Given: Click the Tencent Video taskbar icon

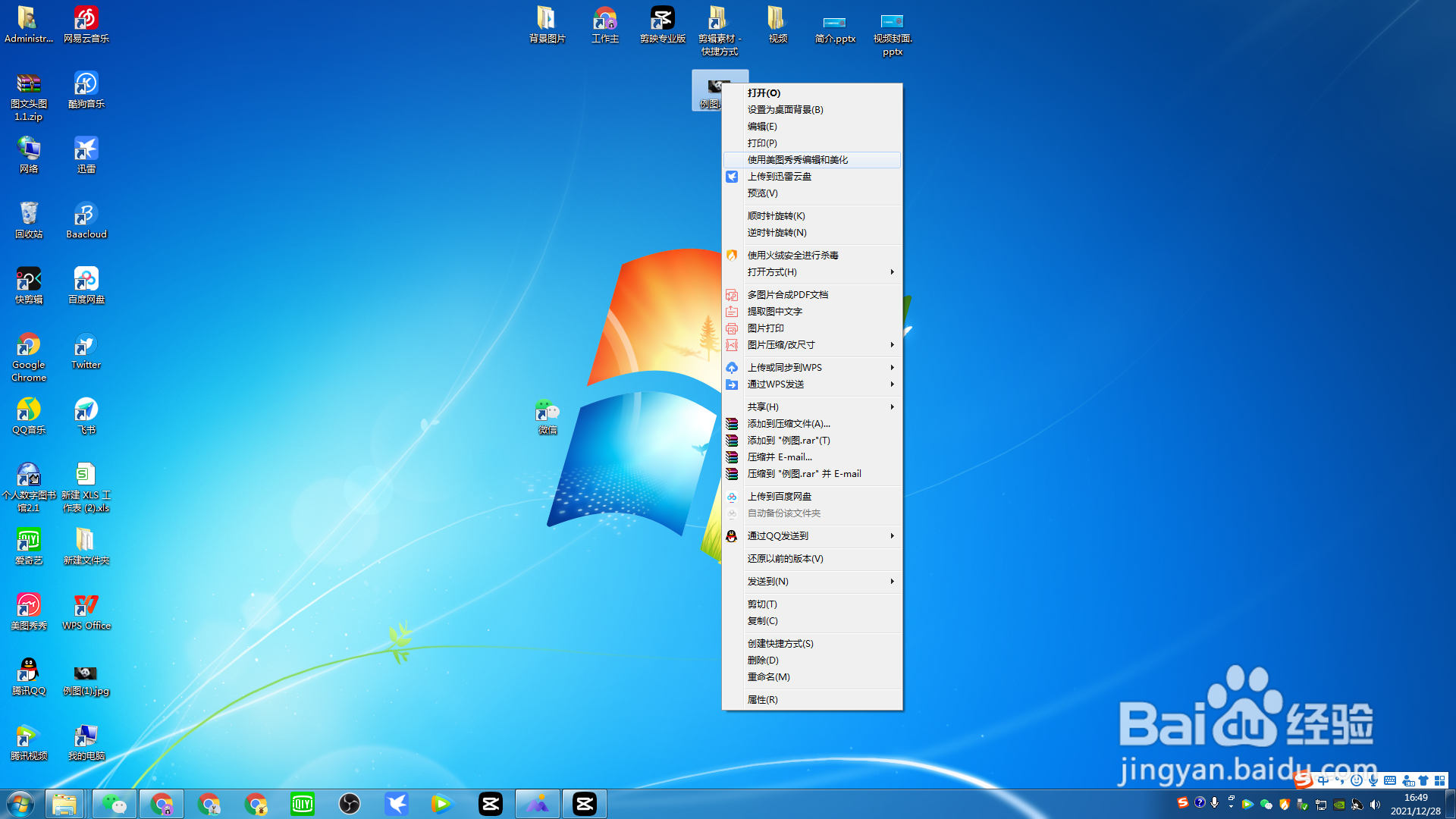Looking at the screenshot, I should pos(442,804).
